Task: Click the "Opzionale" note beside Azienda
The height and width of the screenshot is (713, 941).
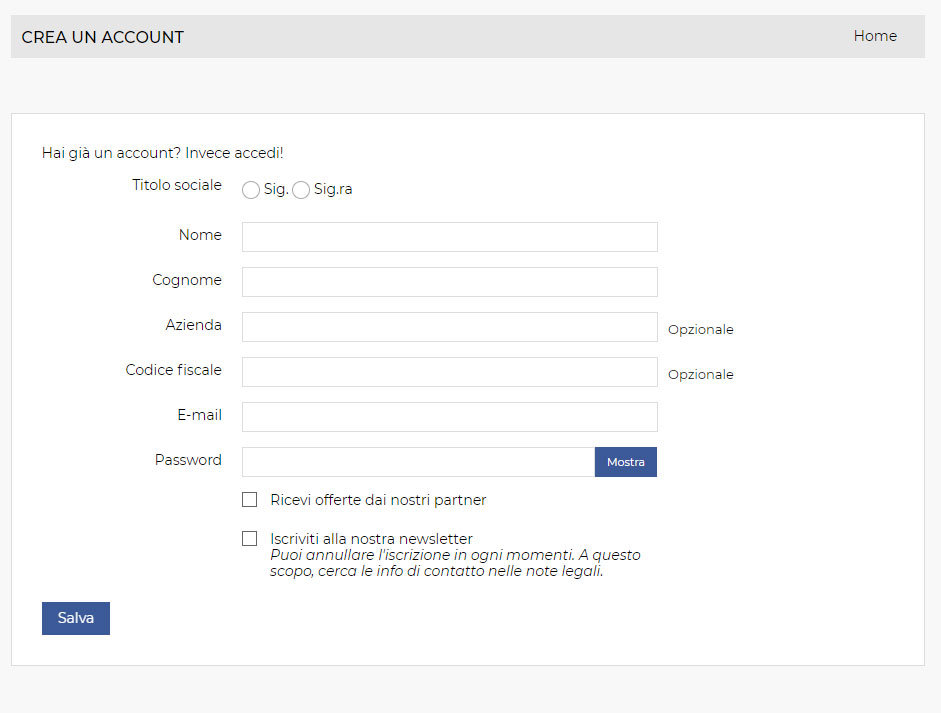Action: [x=700, y=330]
